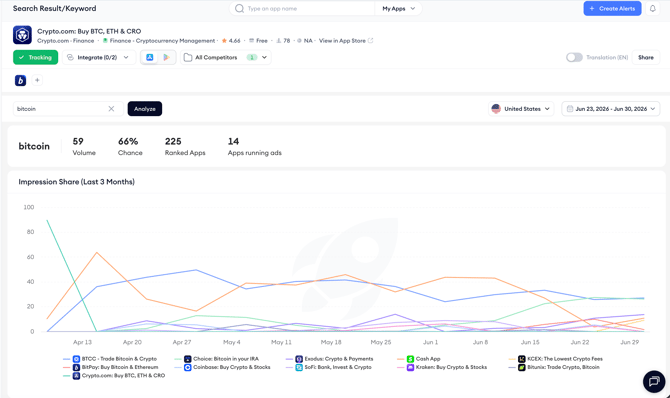Viewport: 670px width, 398px height.
Task: Click the notification bell icon
Action: (x=652, y=9)
